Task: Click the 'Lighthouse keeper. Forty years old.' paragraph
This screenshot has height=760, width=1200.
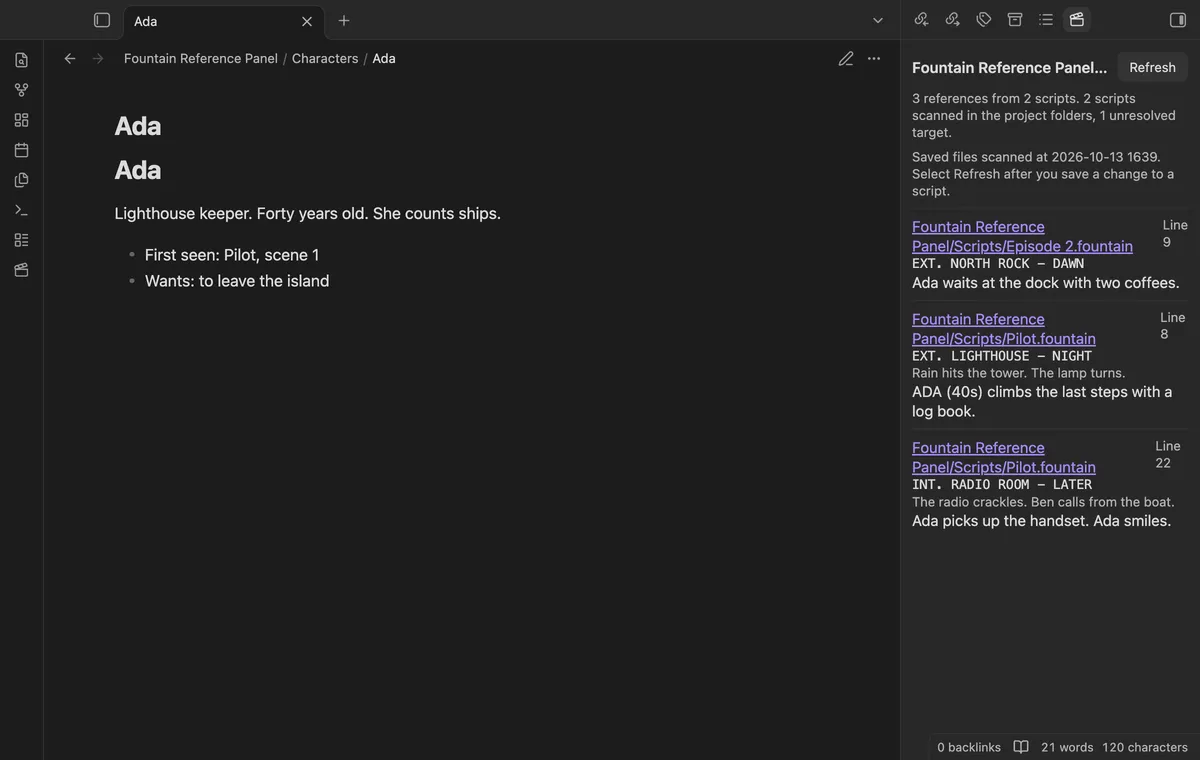Action: pos(308,214)
